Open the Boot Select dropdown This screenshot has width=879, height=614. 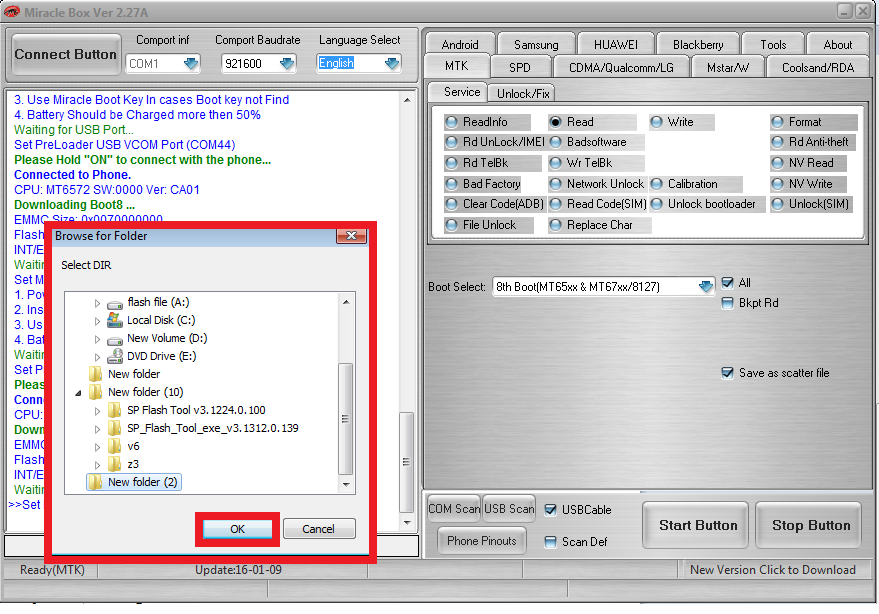click(x=706, y=287)
